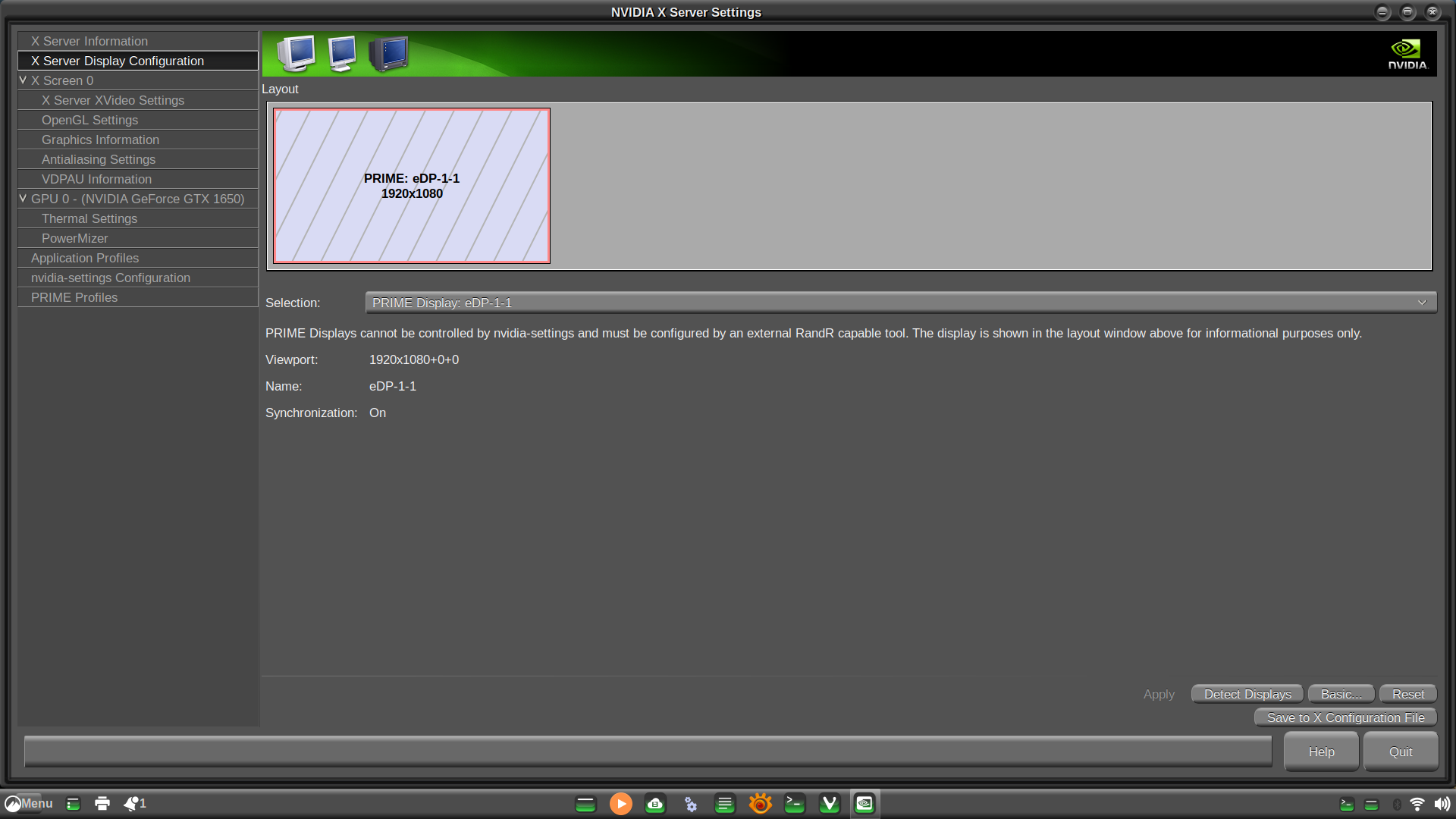Click the Name value eDP-1-1
This screenshot has width=1456, height=819.
[393, 386]
